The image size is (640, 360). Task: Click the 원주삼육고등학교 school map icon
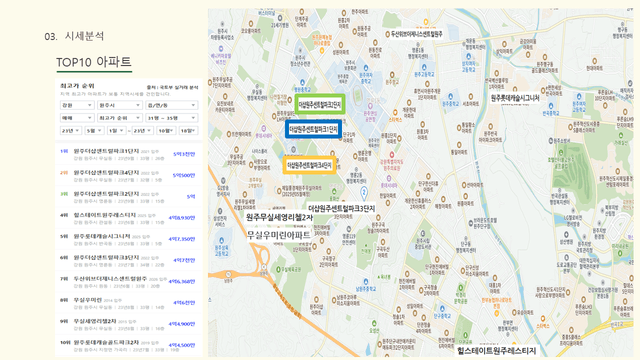(x=221, y=240)
